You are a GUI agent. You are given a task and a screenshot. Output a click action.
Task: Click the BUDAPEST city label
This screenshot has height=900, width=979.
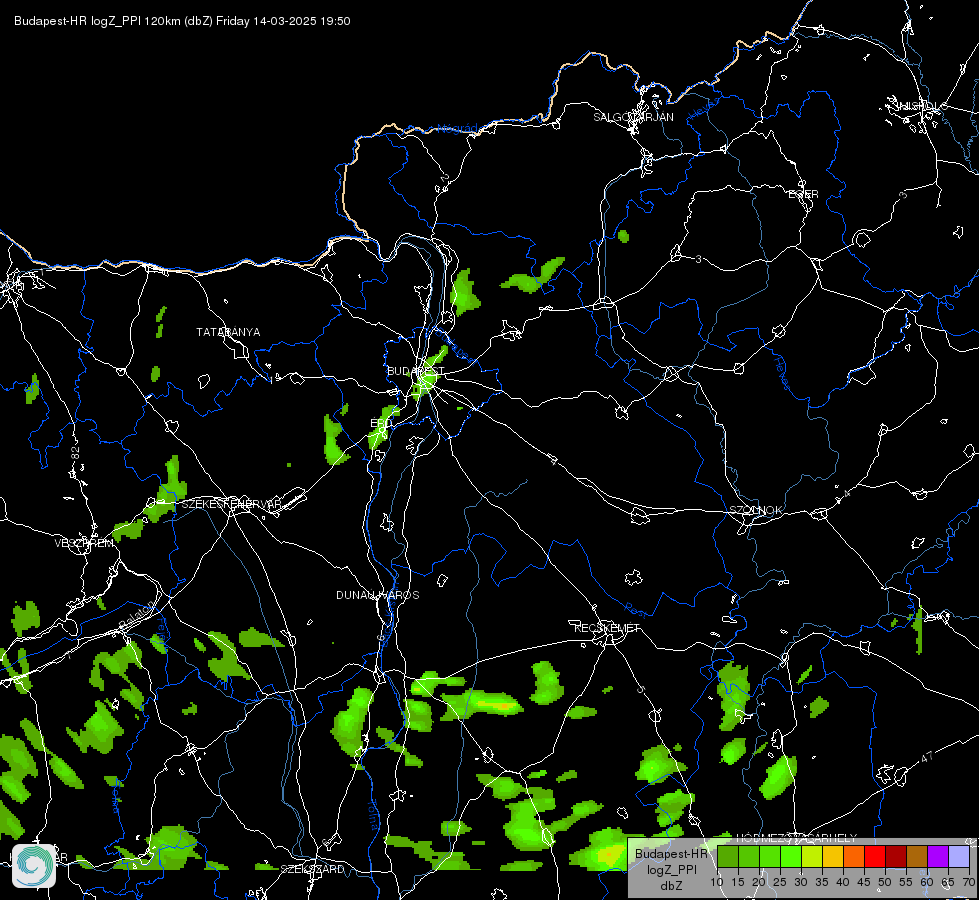point(415,371)
